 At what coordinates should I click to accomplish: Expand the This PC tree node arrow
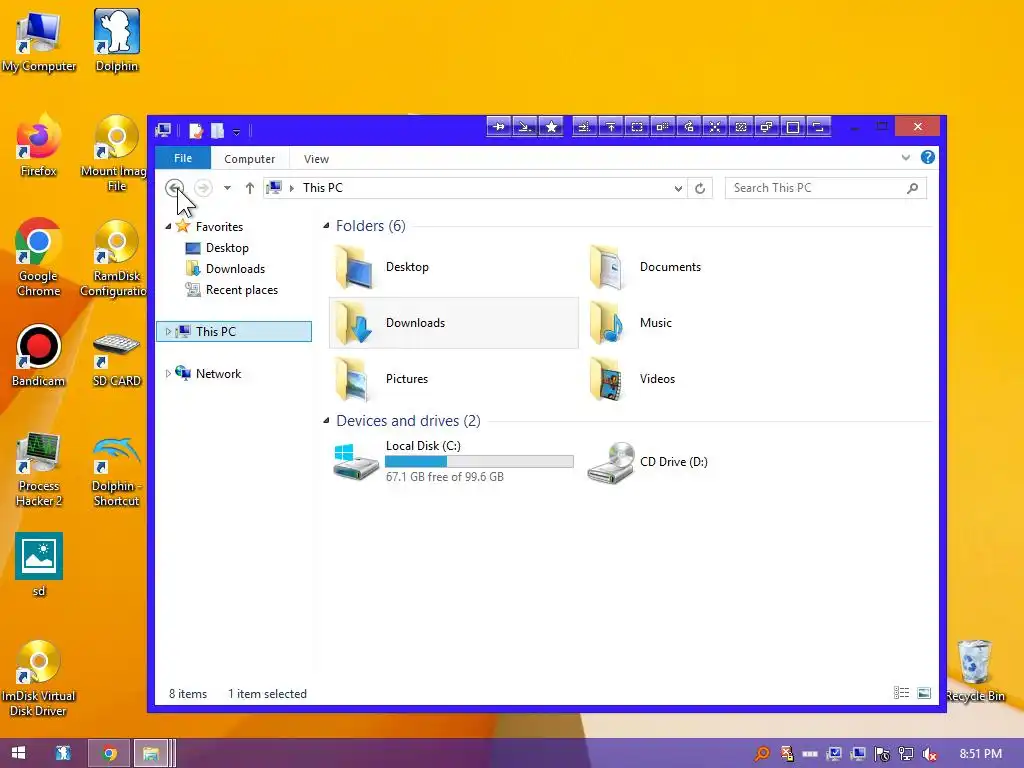[x=168, y=332]
